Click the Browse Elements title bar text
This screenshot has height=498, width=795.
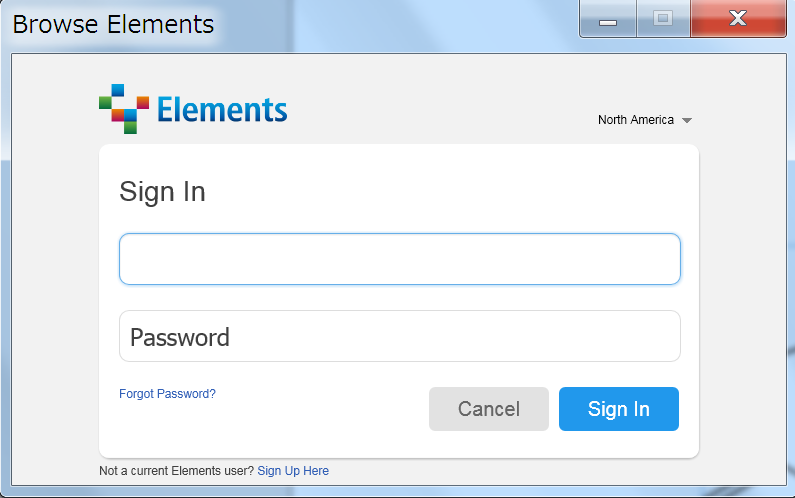pos(113,23)
